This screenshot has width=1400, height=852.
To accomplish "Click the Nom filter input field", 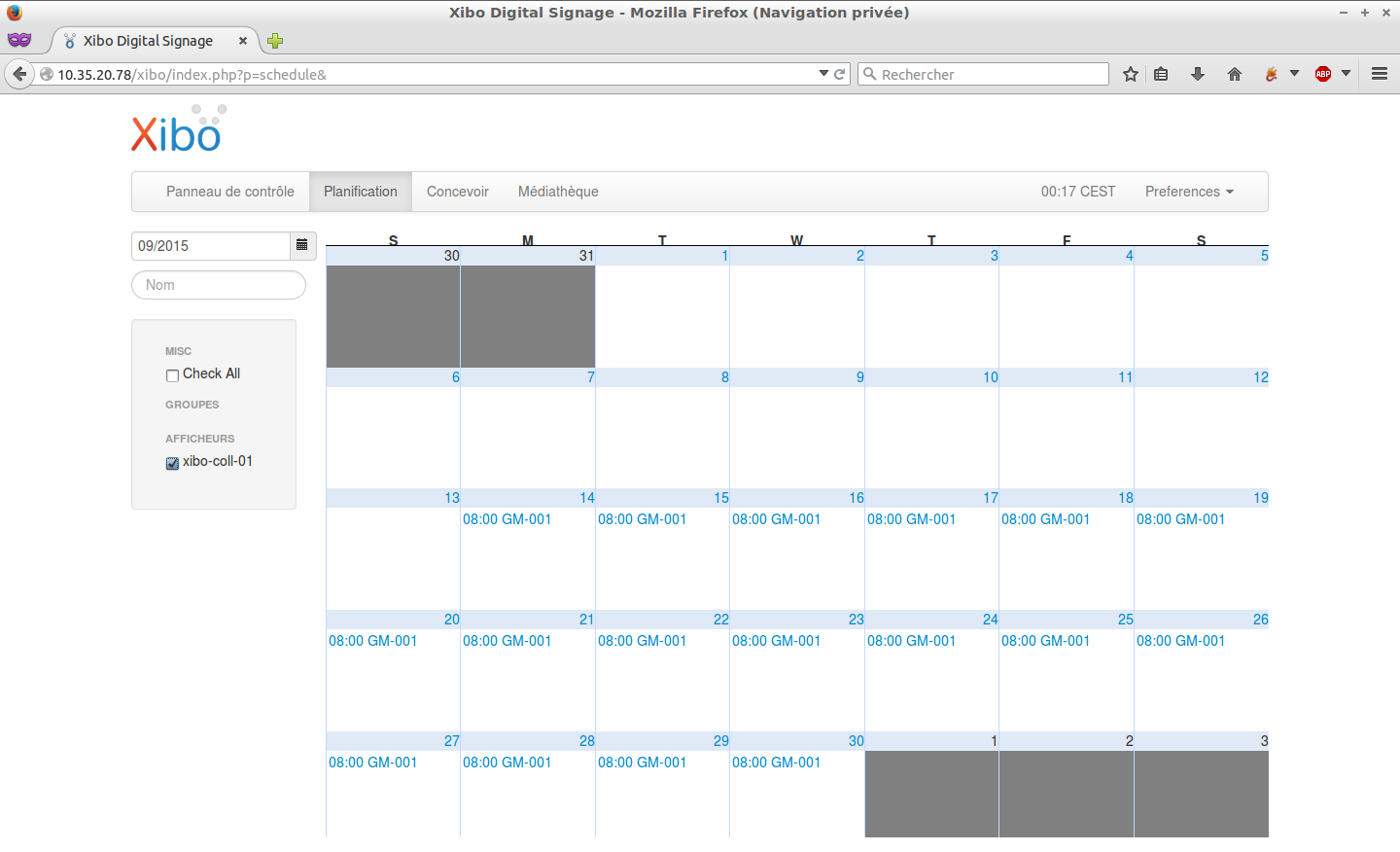I will [x=219, y=285].
